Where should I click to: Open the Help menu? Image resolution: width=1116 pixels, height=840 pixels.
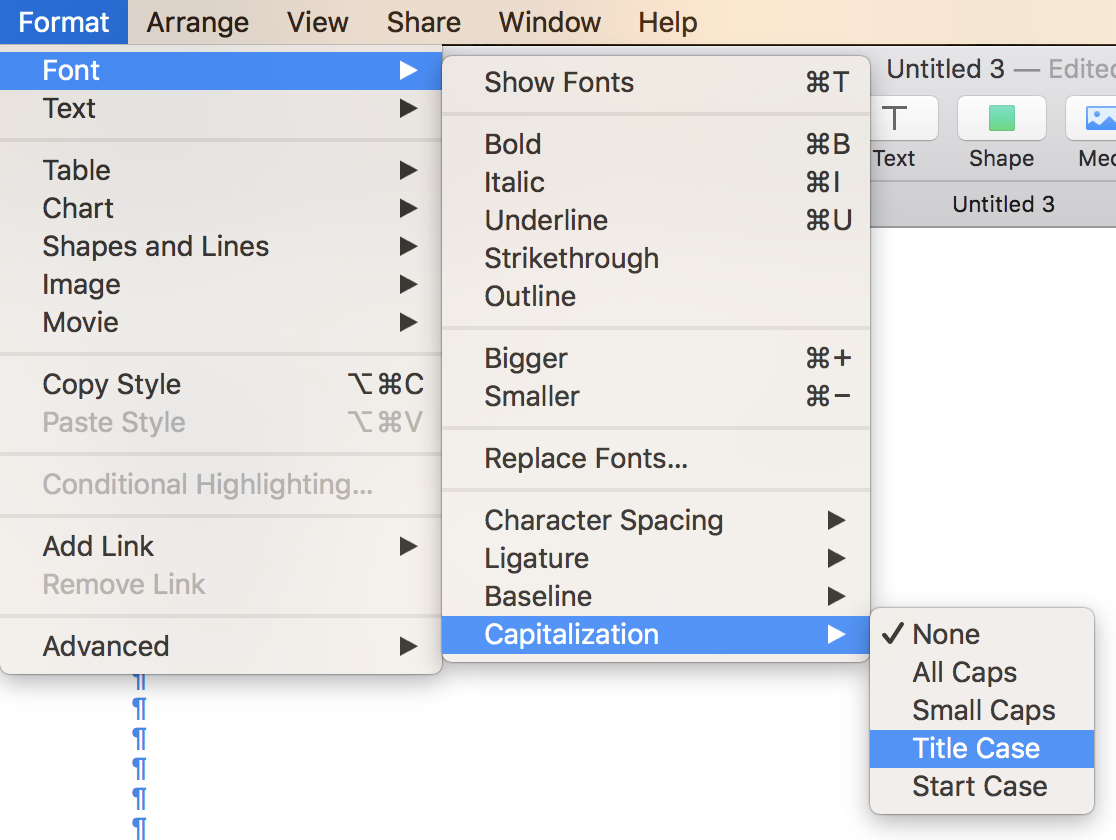pos(667,22)
